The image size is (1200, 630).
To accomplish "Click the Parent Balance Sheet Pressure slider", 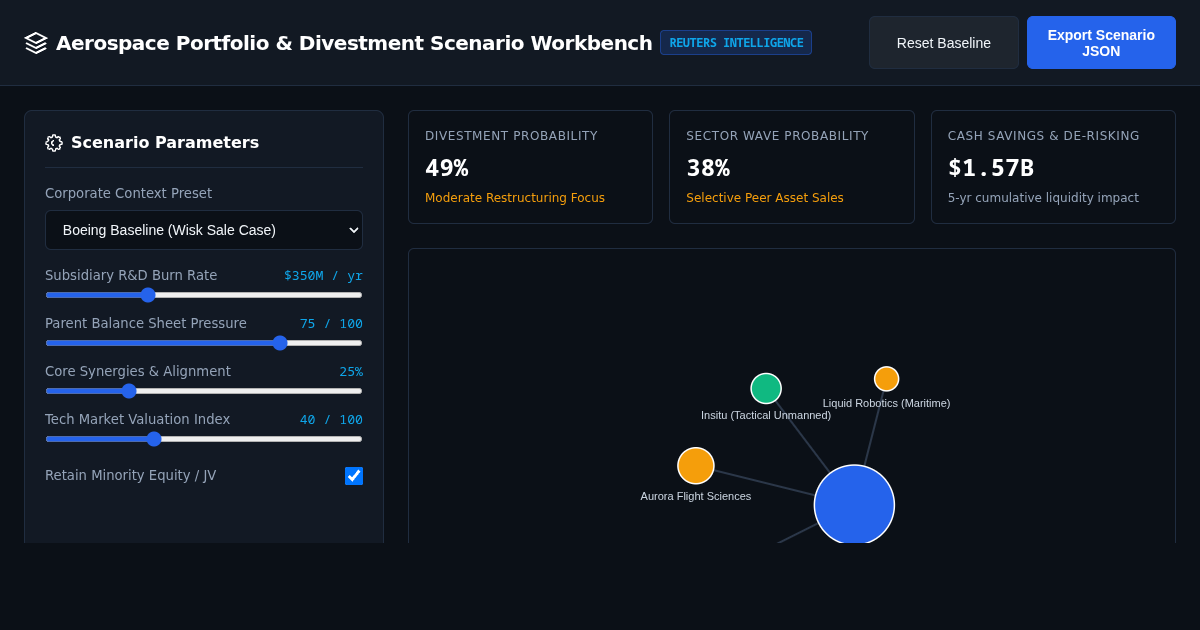I will (204, 343).
